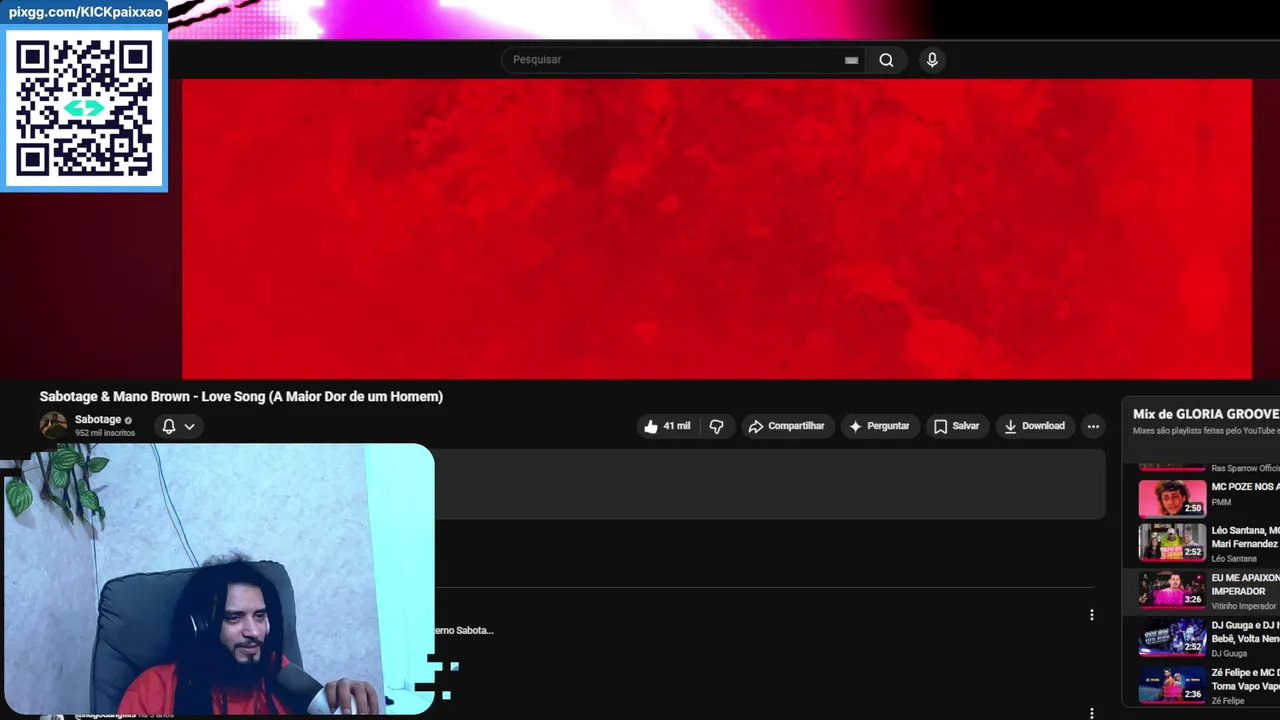Viewport: 1280px width, 720px height.
Task: Expand the video description box
Action: coord(770,484)
